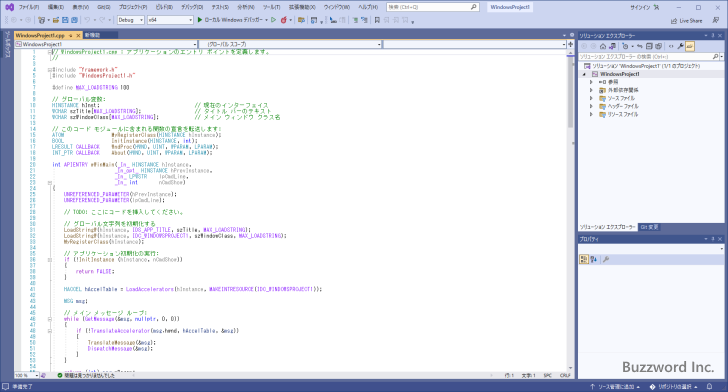Screen dimensions: 728x392
Task: Click the Open File folder toolbar icon
Action: pos(56,20)
